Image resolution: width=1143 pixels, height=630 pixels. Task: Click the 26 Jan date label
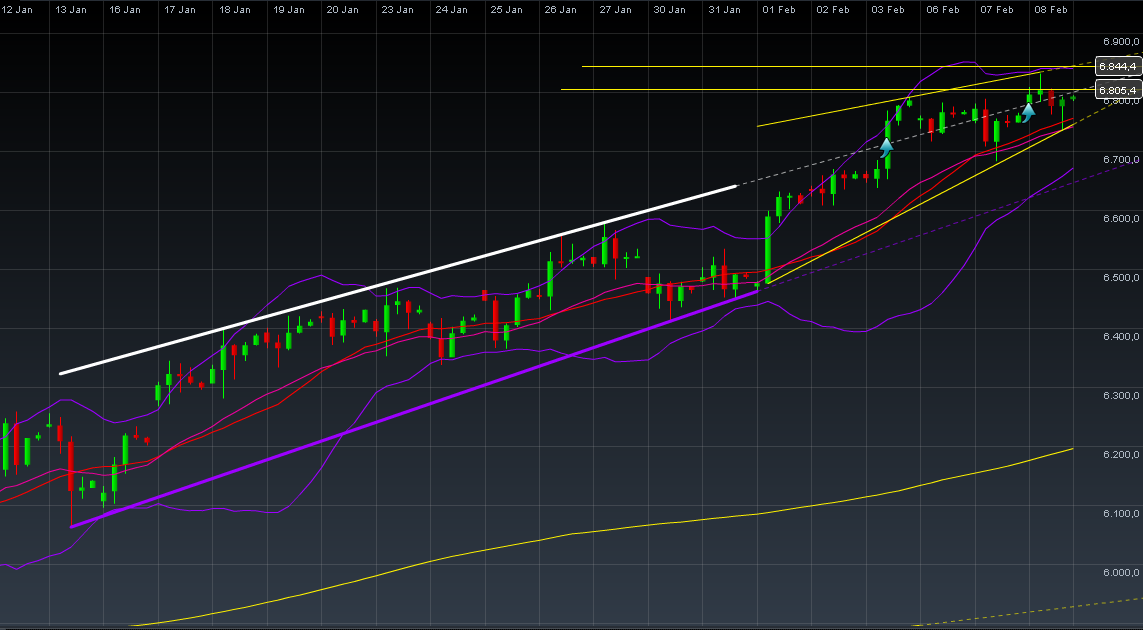tap(559, 9)
